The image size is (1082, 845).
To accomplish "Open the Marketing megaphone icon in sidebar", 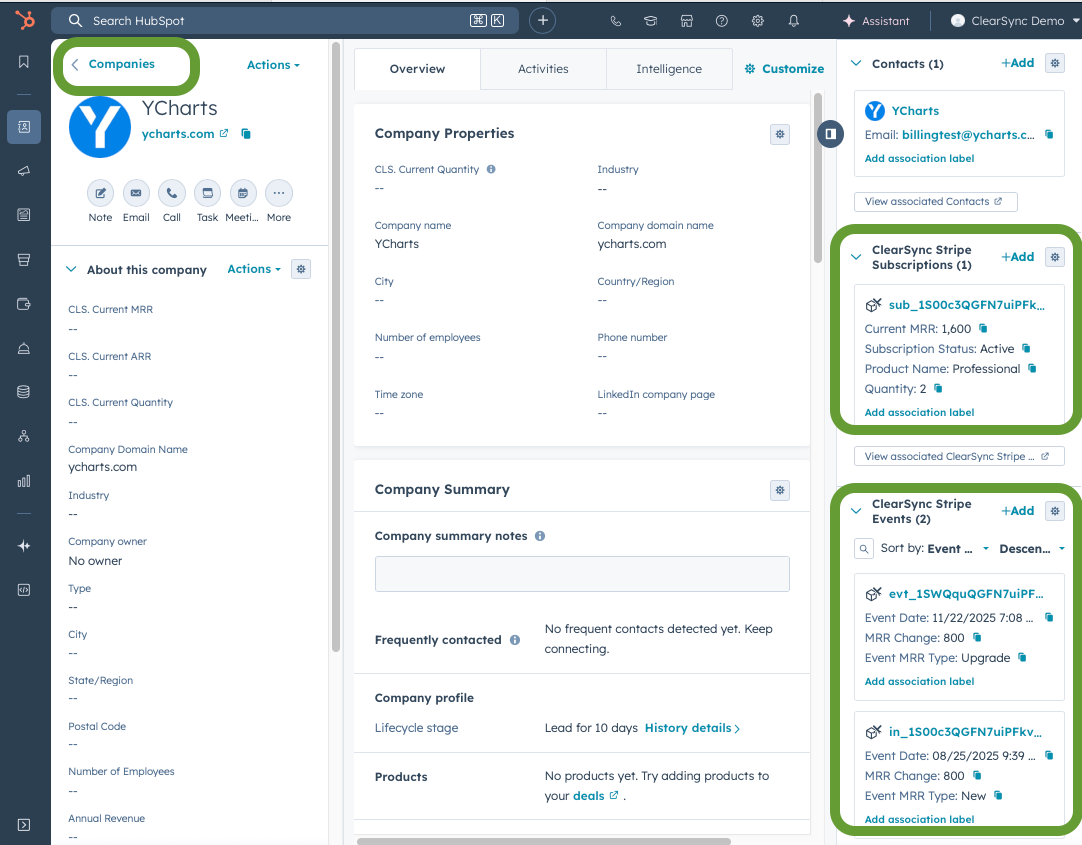I will tap(23, 171).
